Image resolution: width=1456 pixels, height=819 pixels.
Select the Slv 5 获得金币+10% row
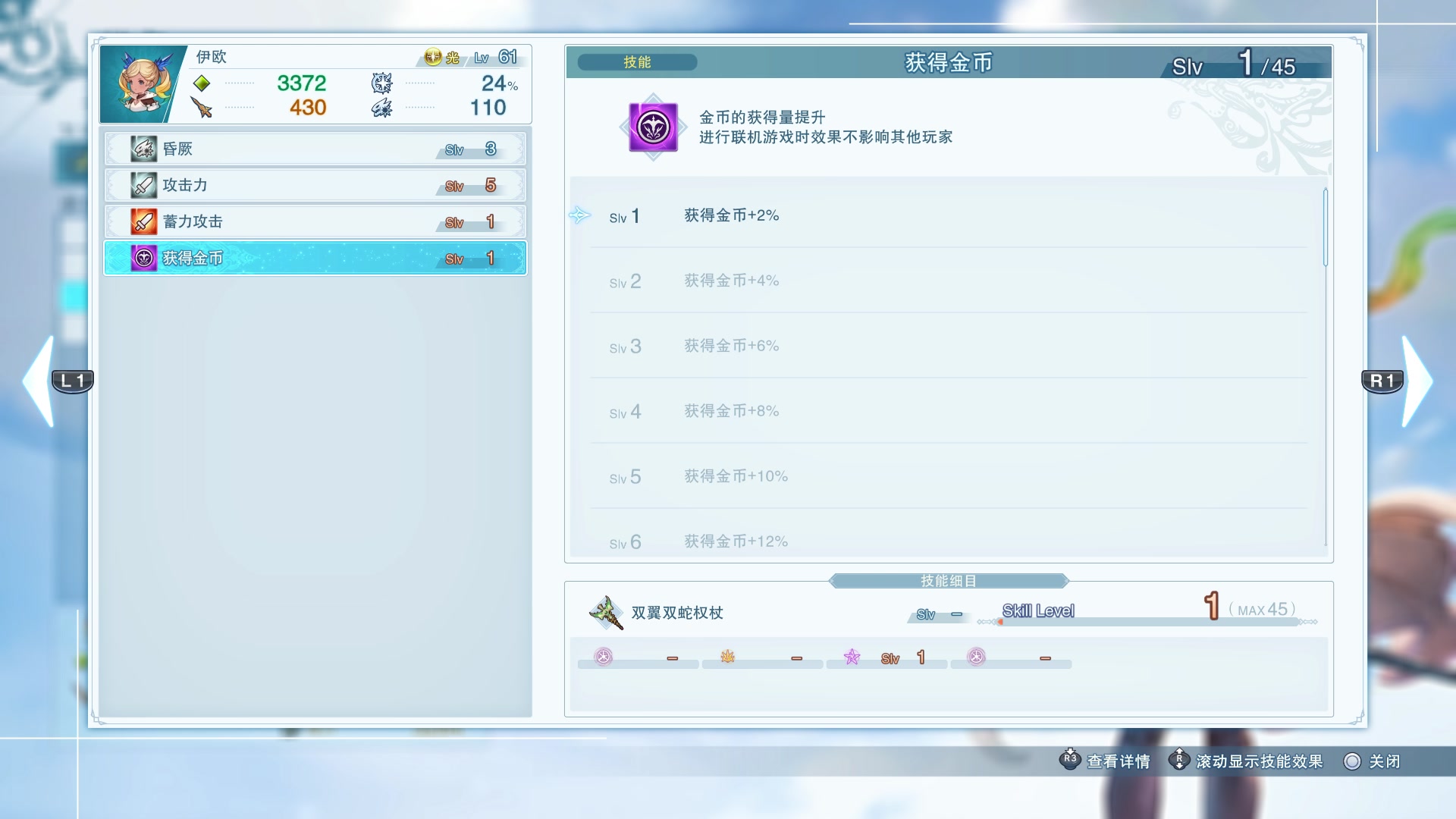[x=948, y=476]
